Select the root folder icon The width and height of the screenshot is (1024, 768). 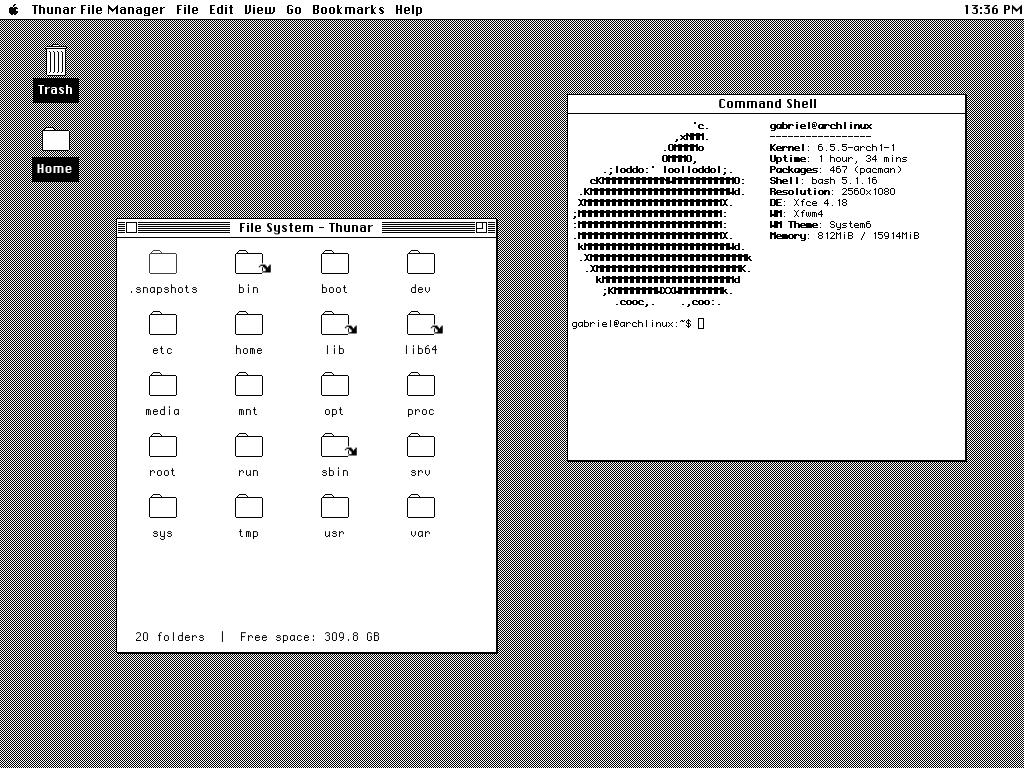tap(163, 445)
